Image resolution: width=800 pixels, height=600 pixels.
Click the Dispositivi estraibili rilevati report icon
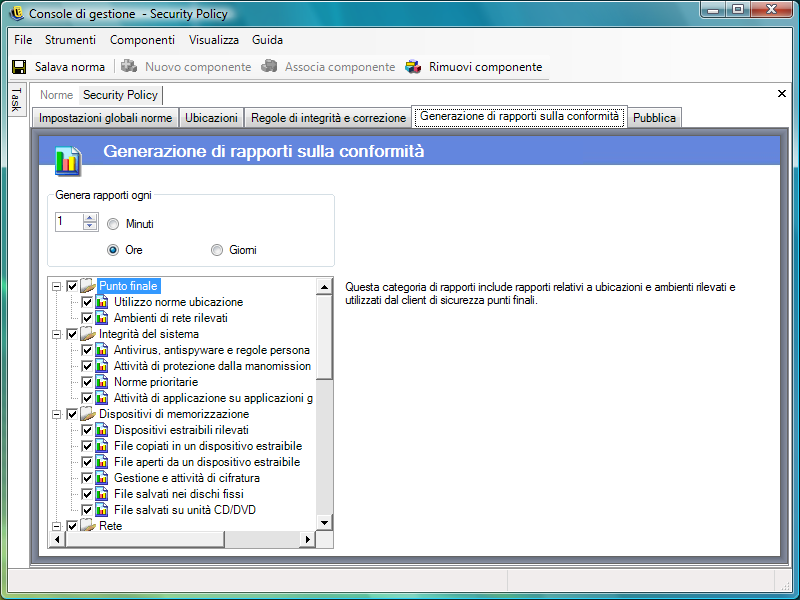coord(102,430)
